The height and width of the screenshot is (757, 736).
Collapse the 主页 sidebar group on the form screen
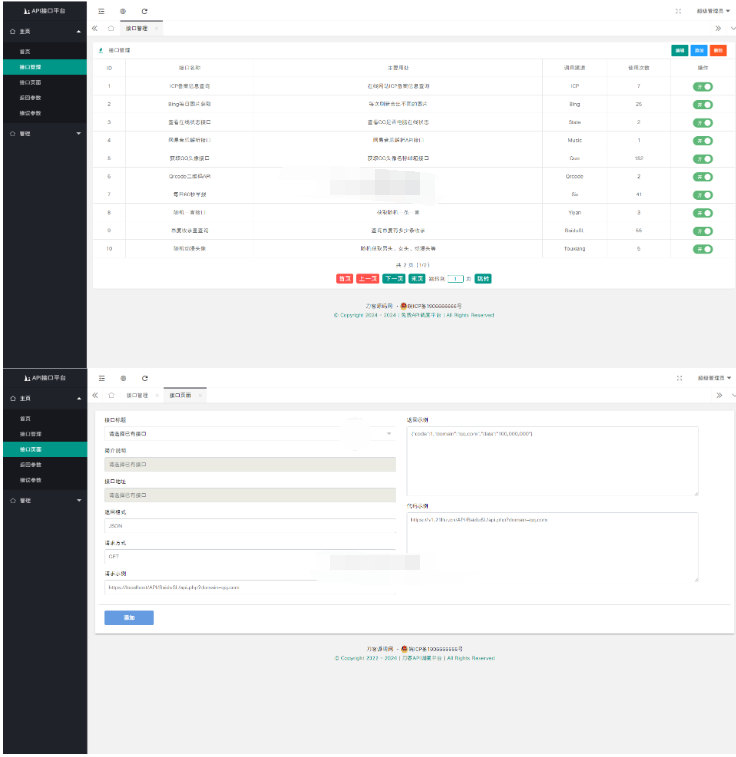(44, 398)
